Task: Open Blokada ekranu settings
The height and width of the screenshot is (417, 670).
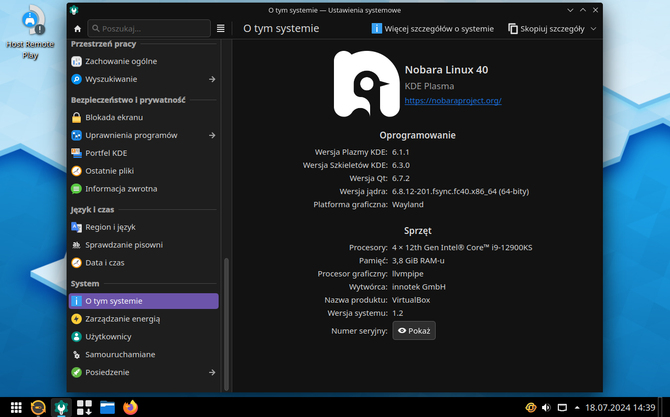Action: click(144, 117)
